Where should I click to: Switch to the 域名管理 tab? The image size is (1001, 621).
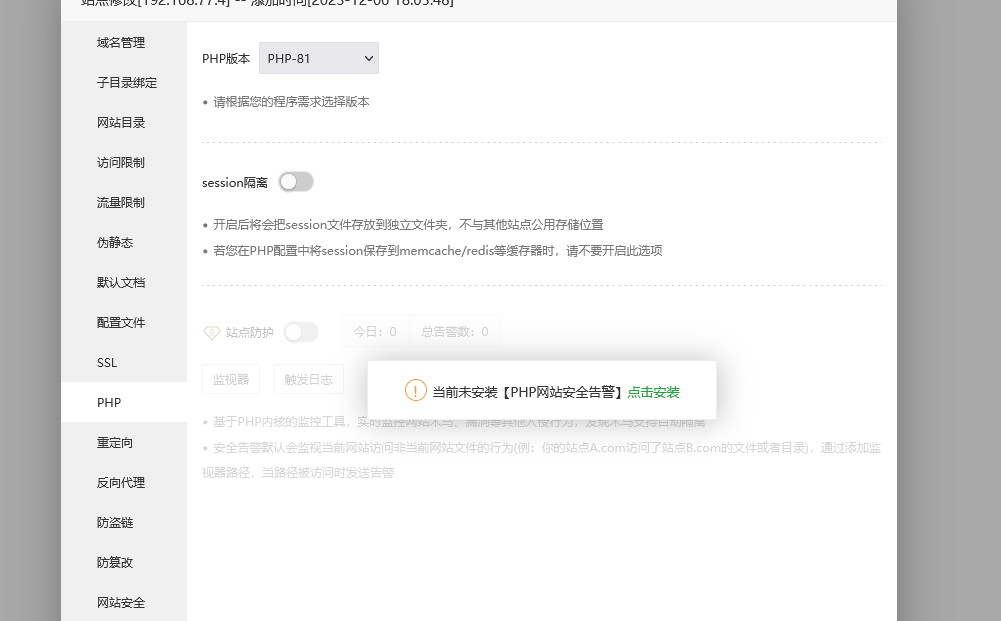coord(121,43)
